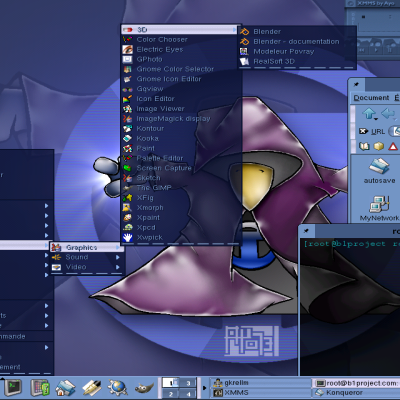Expand the Video submenu
Image resolution: width=400 pixels, height=400 pixels.
[87, 267]
